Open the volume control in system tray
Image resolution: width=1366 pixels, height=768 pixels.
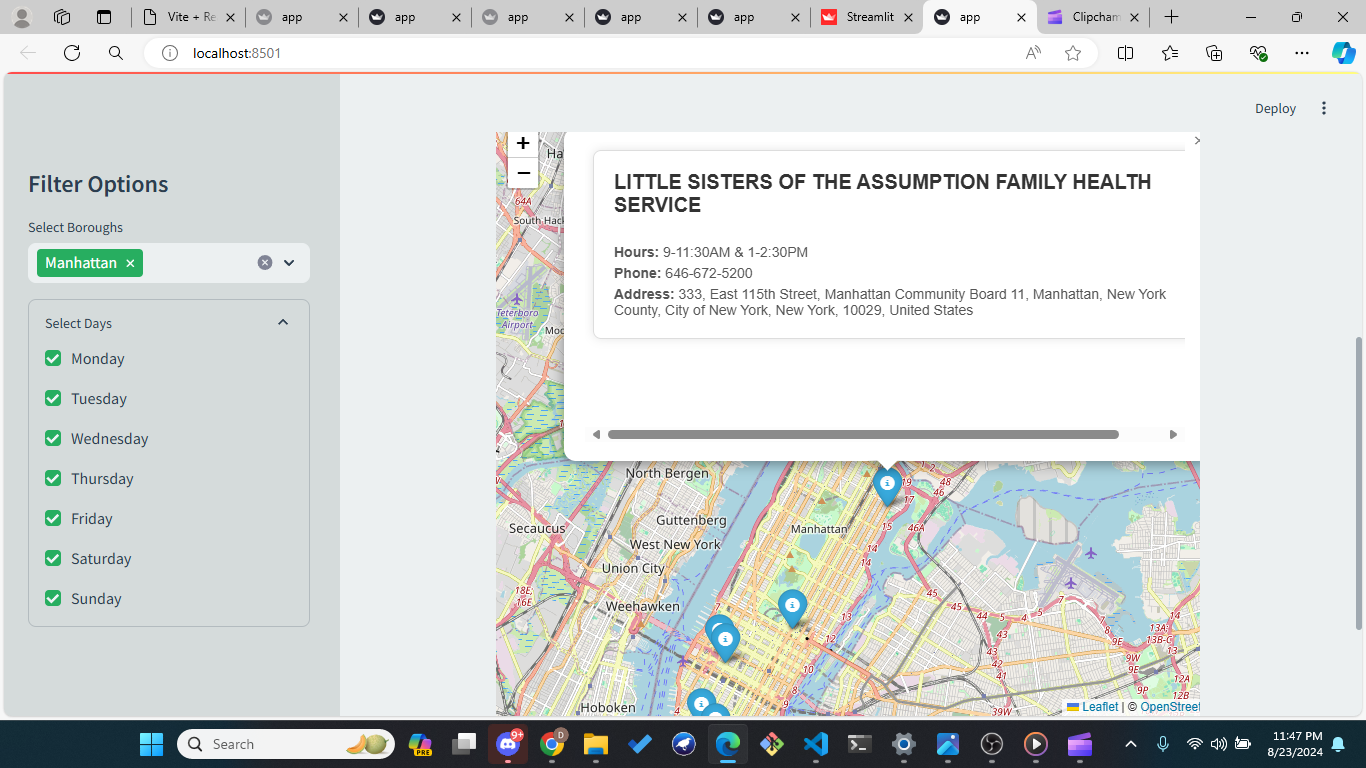pyautogui.click(x=1218, y=744)
